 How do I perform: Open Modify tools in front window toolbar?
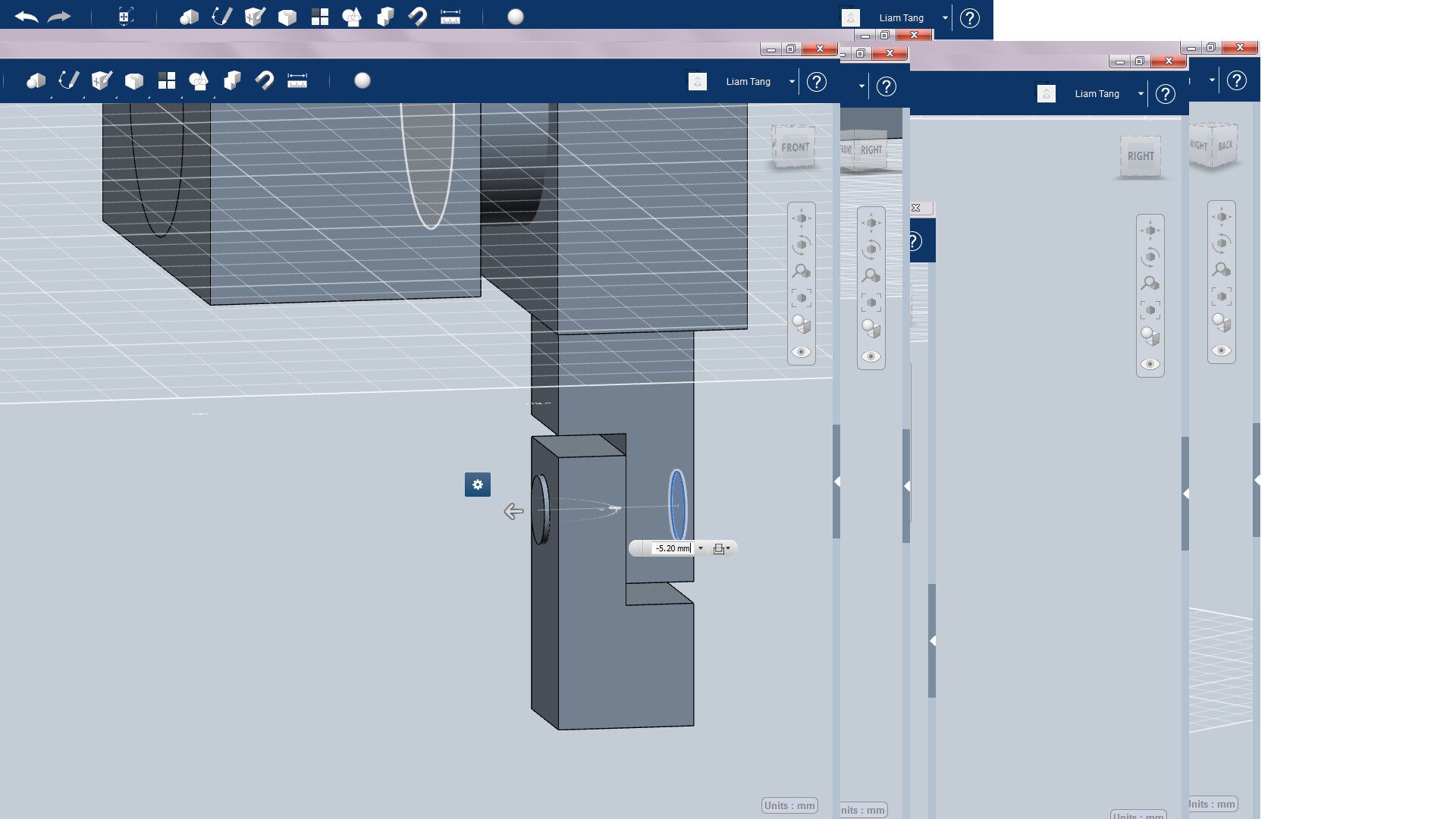pos(134,80)
